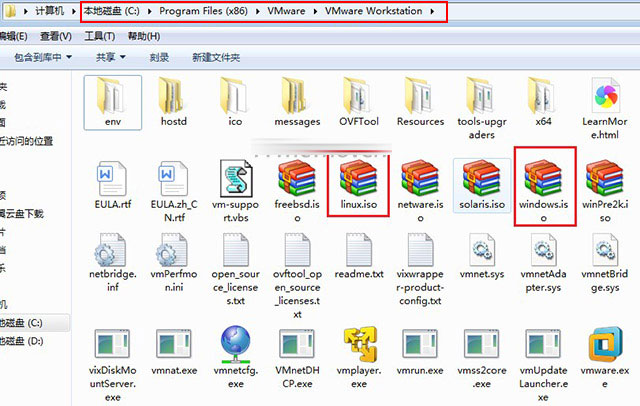This screenshot has width=640, height=406.
Task: Select the vmPerfmon.ini file icon
Action: (171, 250)
